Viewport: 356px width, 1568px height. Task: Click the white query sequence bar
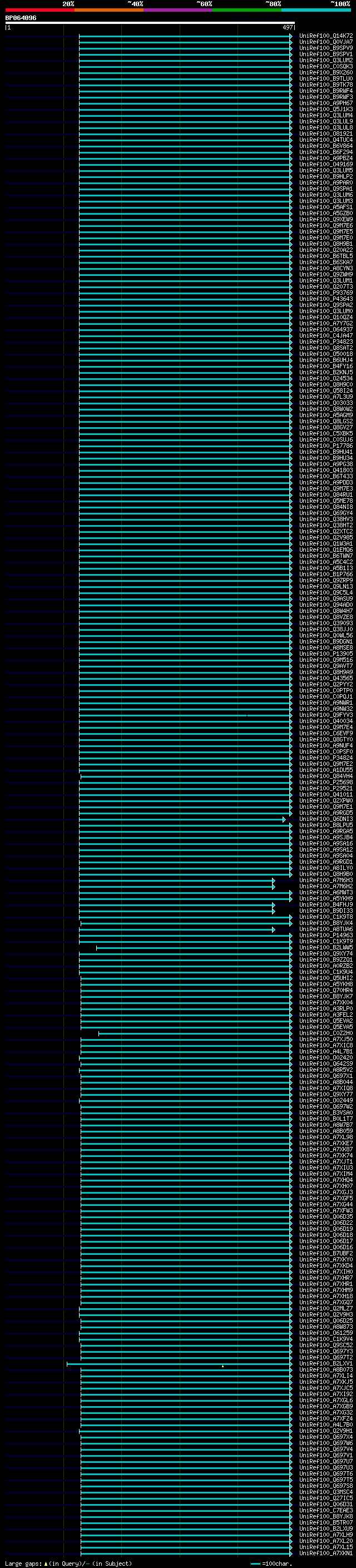(150, 23)
